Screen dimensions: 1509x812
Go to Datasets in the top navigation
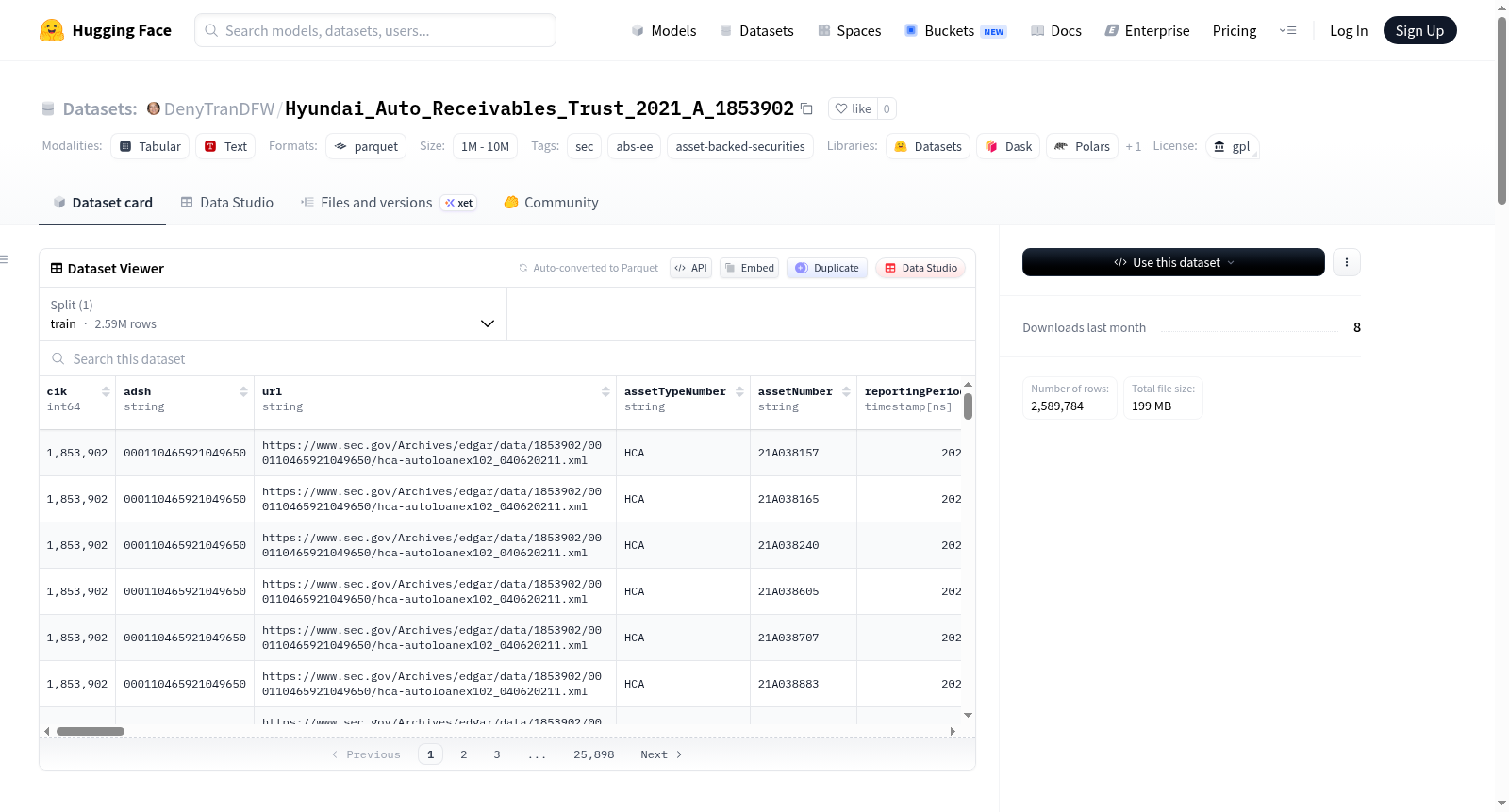[x=757, y=30]
